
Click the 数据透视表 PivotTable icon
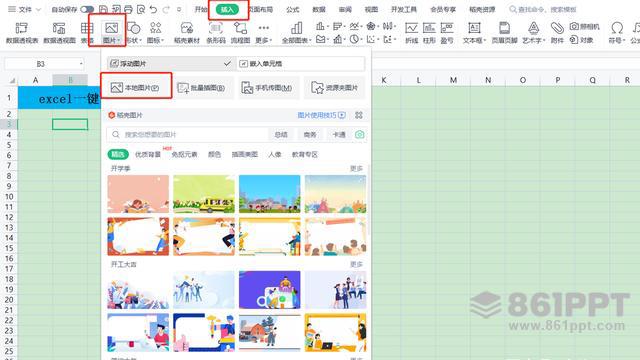pyautogui.click(x=22, y=28)
